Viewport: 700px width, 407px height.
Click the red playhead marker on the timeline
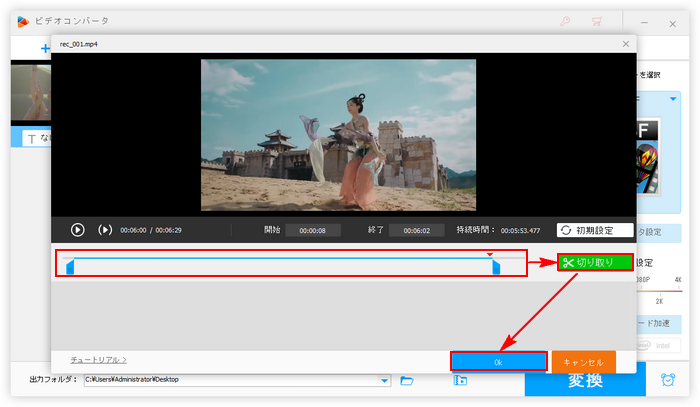(x=489, y=254)
